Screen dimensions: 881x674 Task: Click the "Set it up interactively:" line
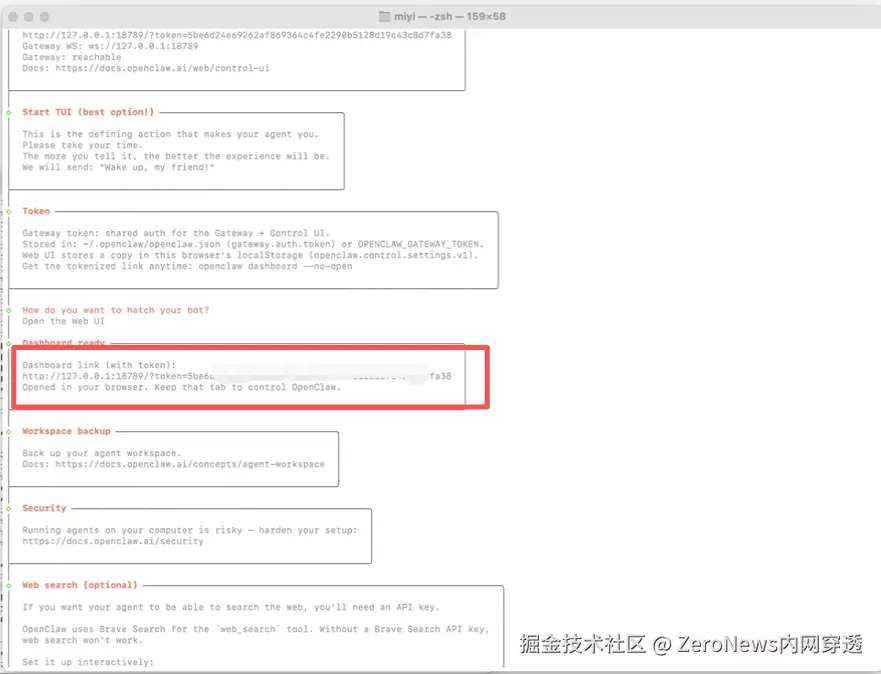(88, 662)
